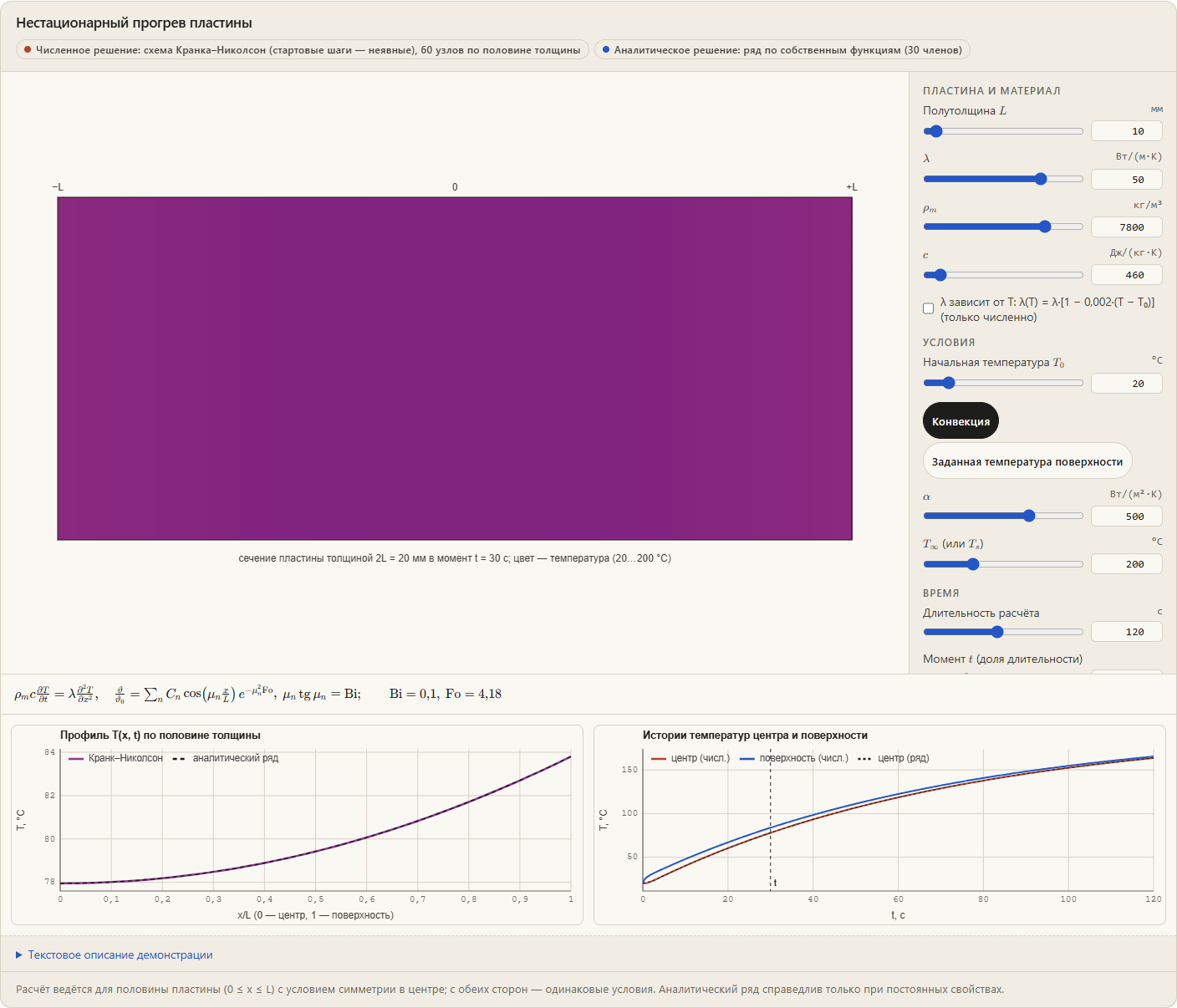Change the α heat transfer coefficient slider

tap(1003, 516)
